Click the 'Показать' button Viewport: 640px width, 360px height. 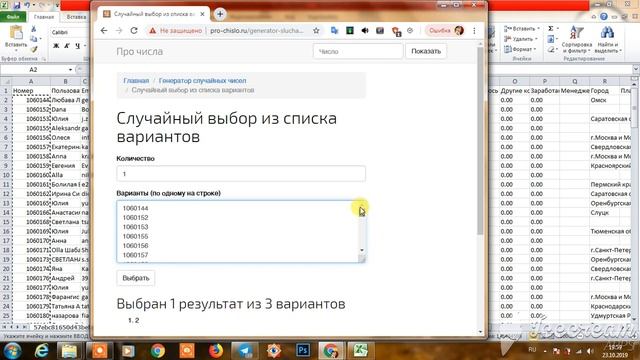pyautogui.click(x=426, y=51)
